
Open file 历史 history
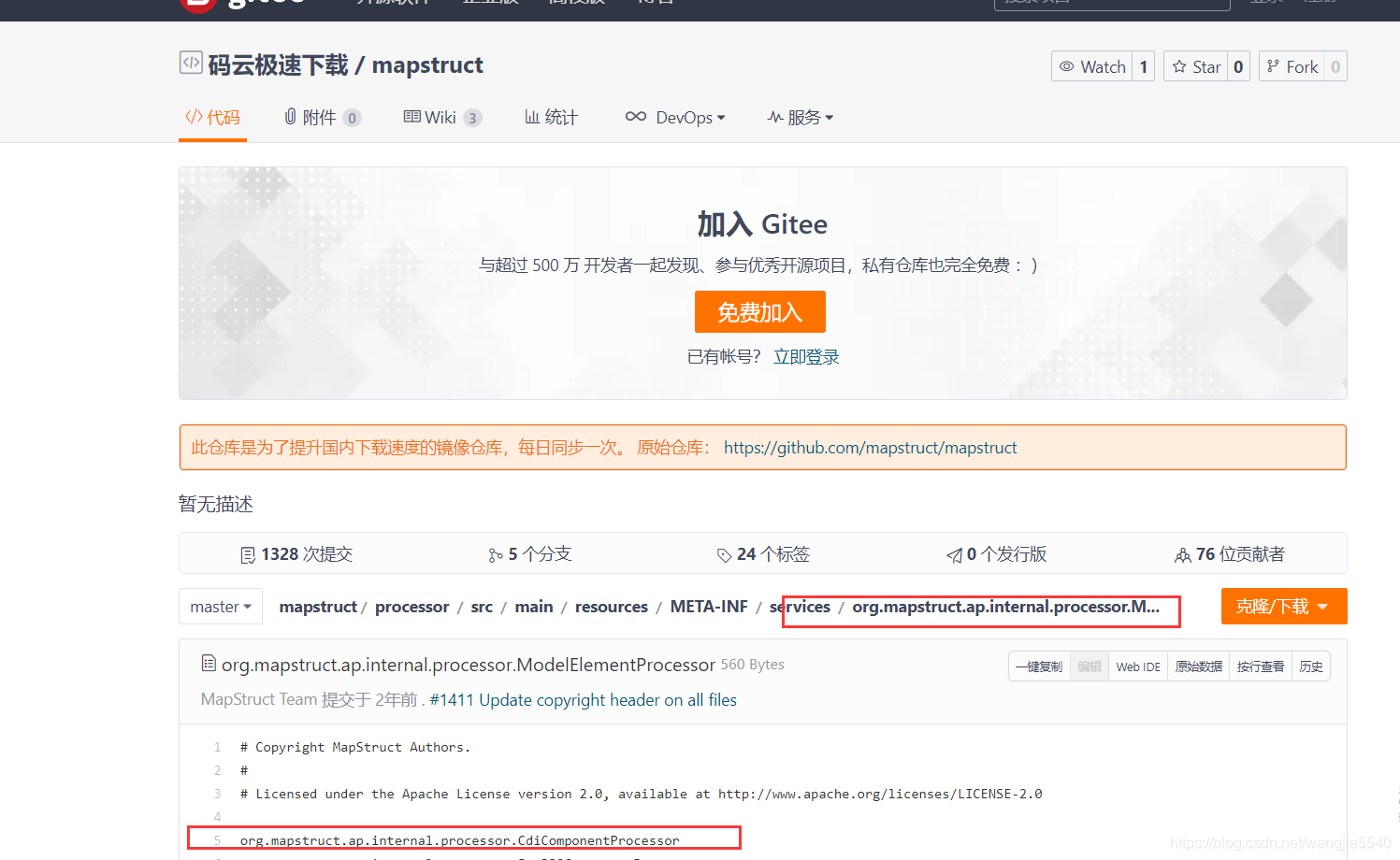click(1311, 666)
